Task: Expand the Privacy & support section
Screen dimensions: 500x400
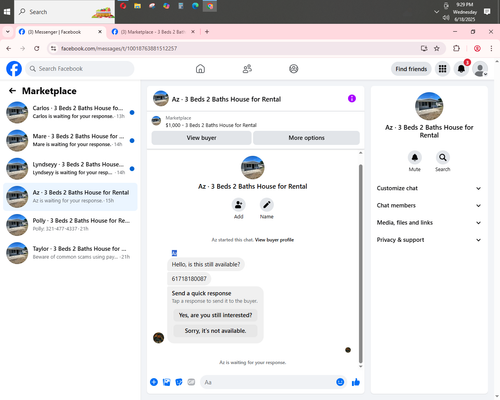Action: pyautogui.click(x=429, y=240)
